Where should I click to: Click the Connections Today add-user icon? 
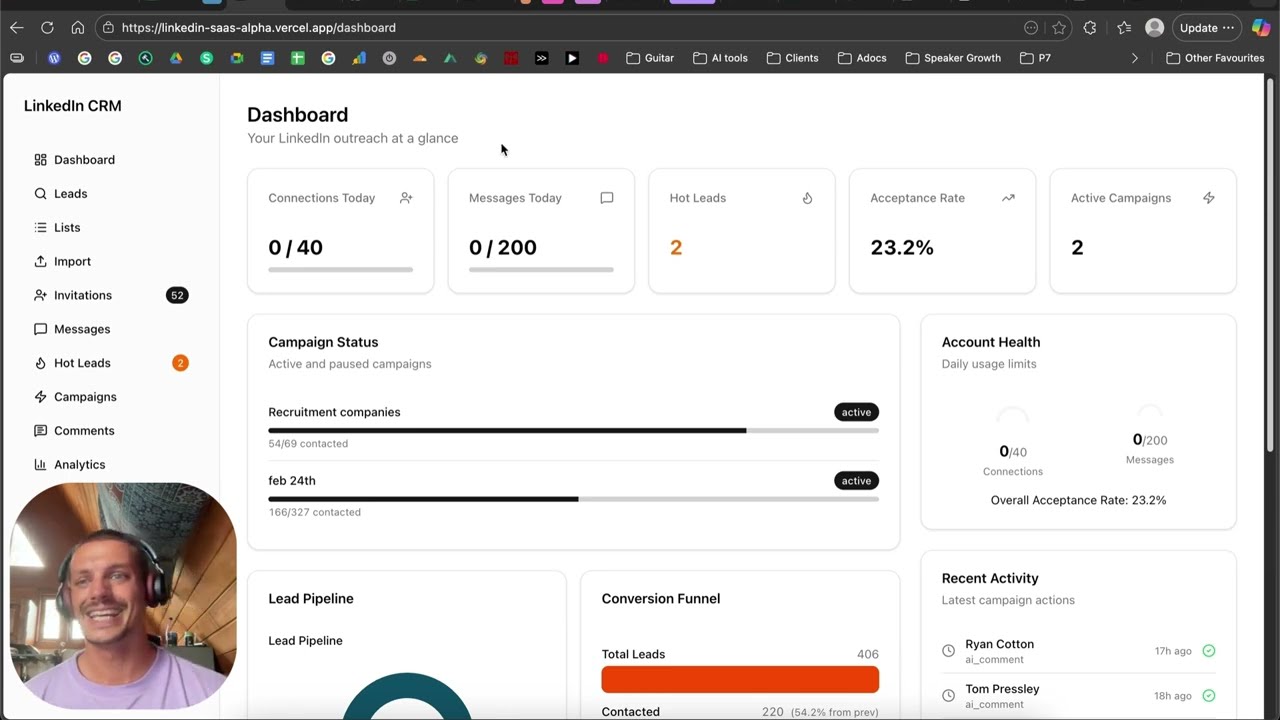click(406, 198)
